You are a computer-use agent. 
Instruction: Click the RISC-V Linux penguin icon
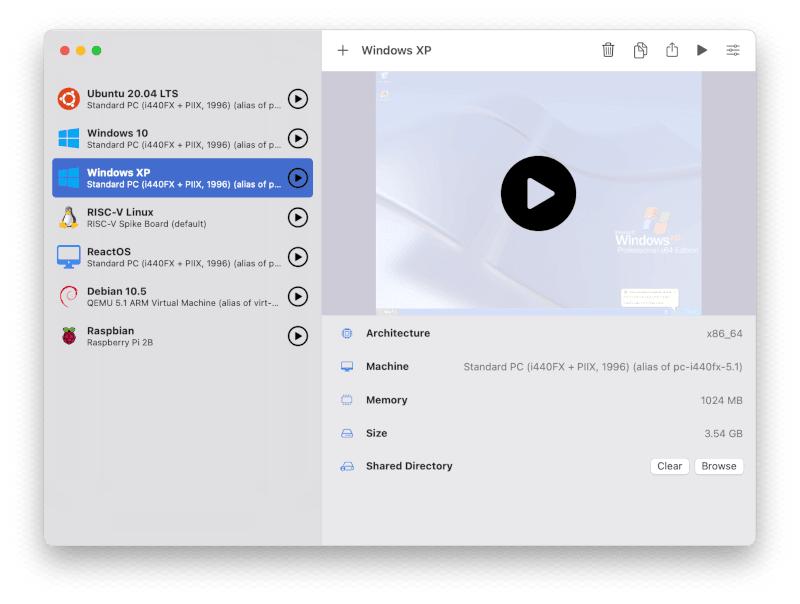68,217
